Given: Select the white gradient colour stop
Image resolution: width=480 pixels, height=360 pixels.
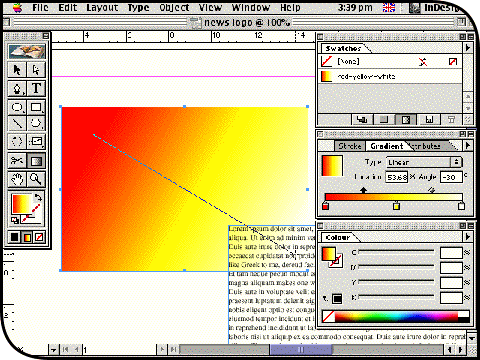Looking at the screenshot, I should pyautogui.click(x=461, y=206).
